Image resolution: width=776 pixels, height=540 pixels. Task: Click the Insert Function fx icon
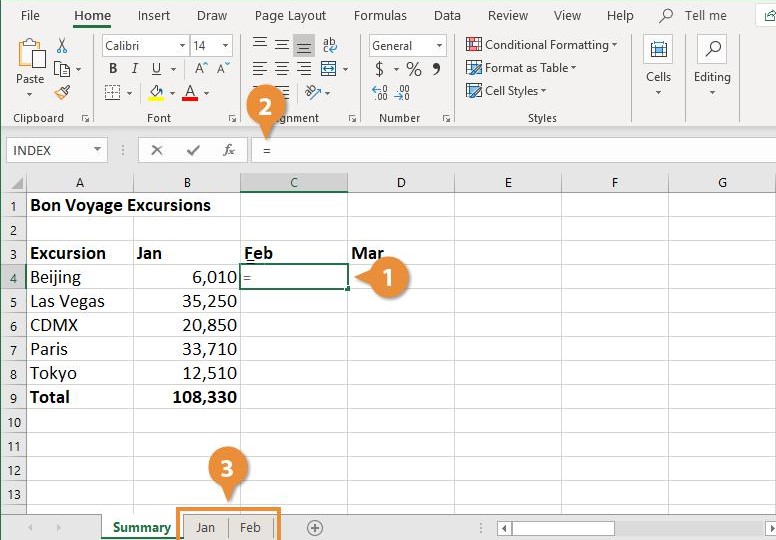[x=229, y=150]
